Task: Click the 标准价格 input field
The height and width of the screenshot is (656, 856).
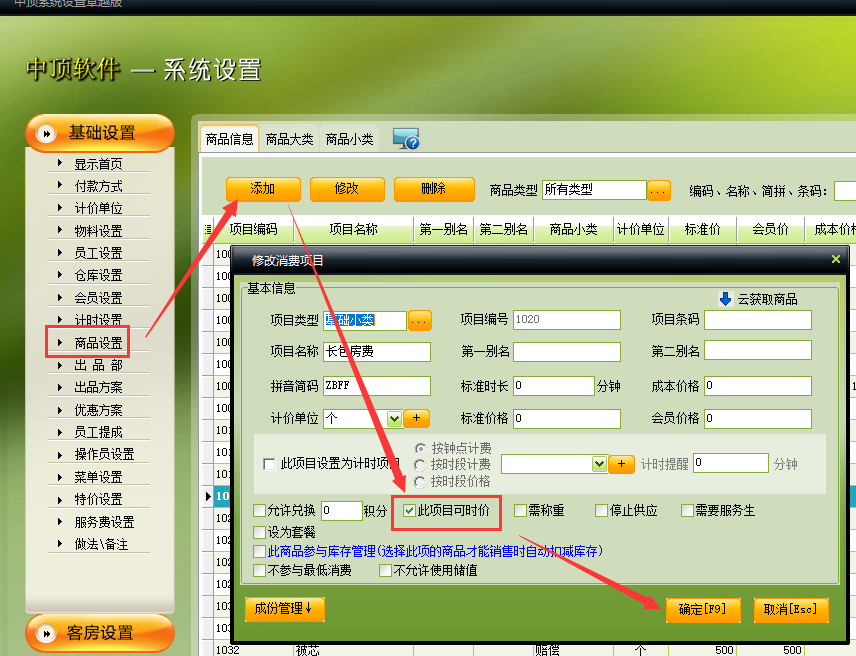Action: [567, 419]
